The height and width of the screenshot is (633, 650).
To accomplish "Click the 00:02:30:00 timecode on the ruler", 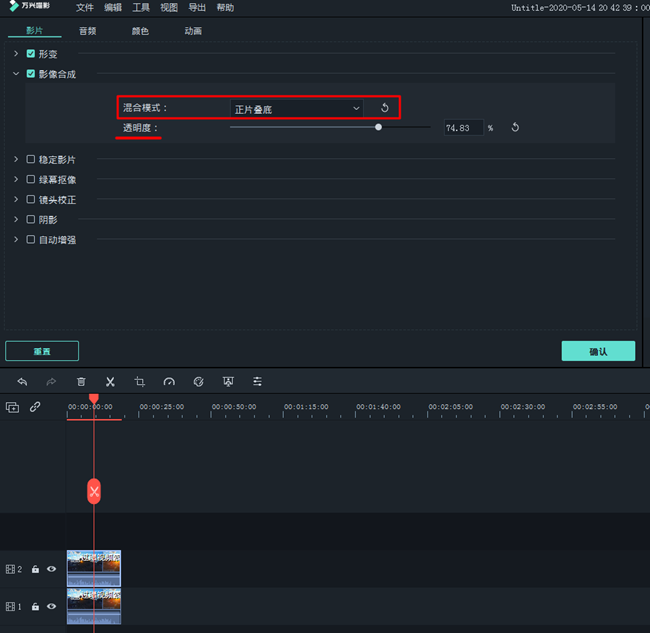I will click(x=523, y=407).
